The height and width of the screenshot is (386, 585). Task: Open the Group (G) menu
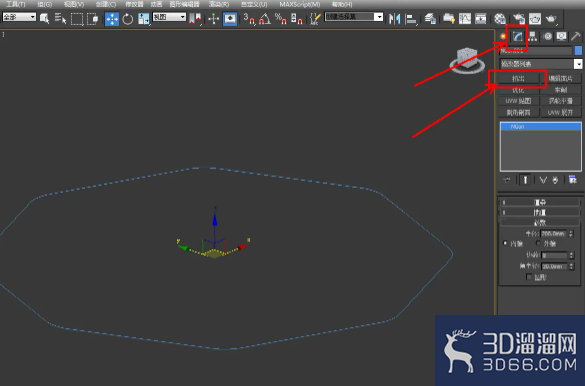(x=45, y=4)
